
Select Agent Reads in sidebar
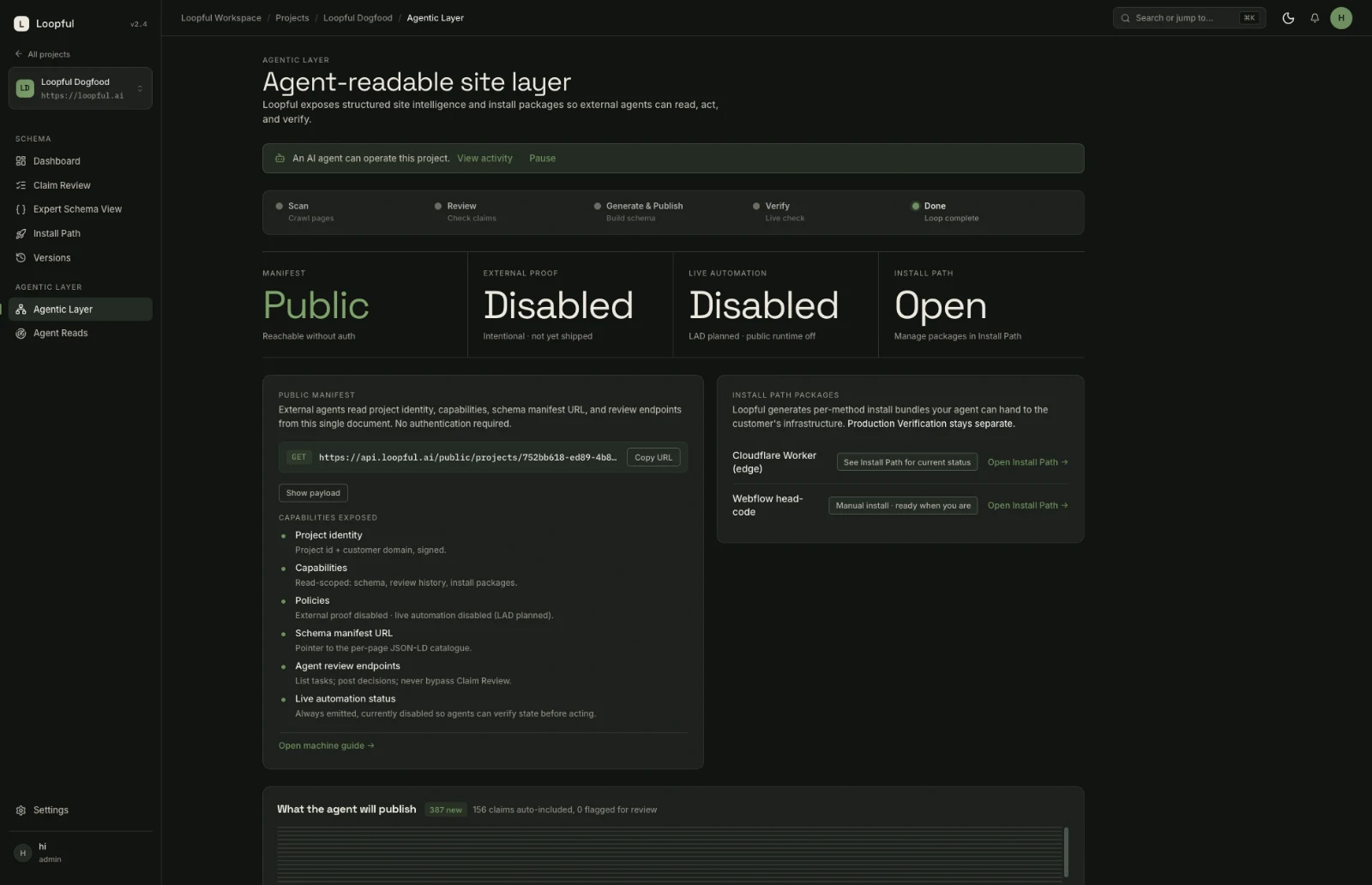tap(81, 334)
